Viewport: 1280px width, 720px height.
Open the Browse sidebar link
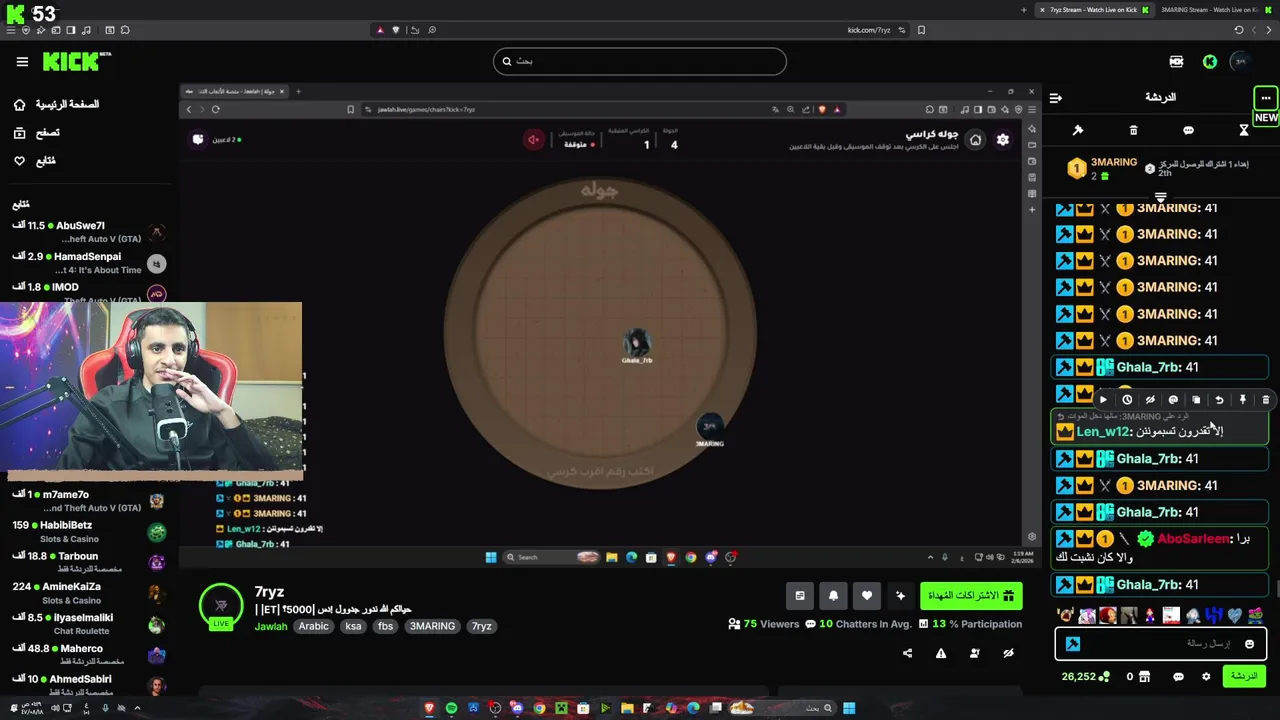[36, 133]
